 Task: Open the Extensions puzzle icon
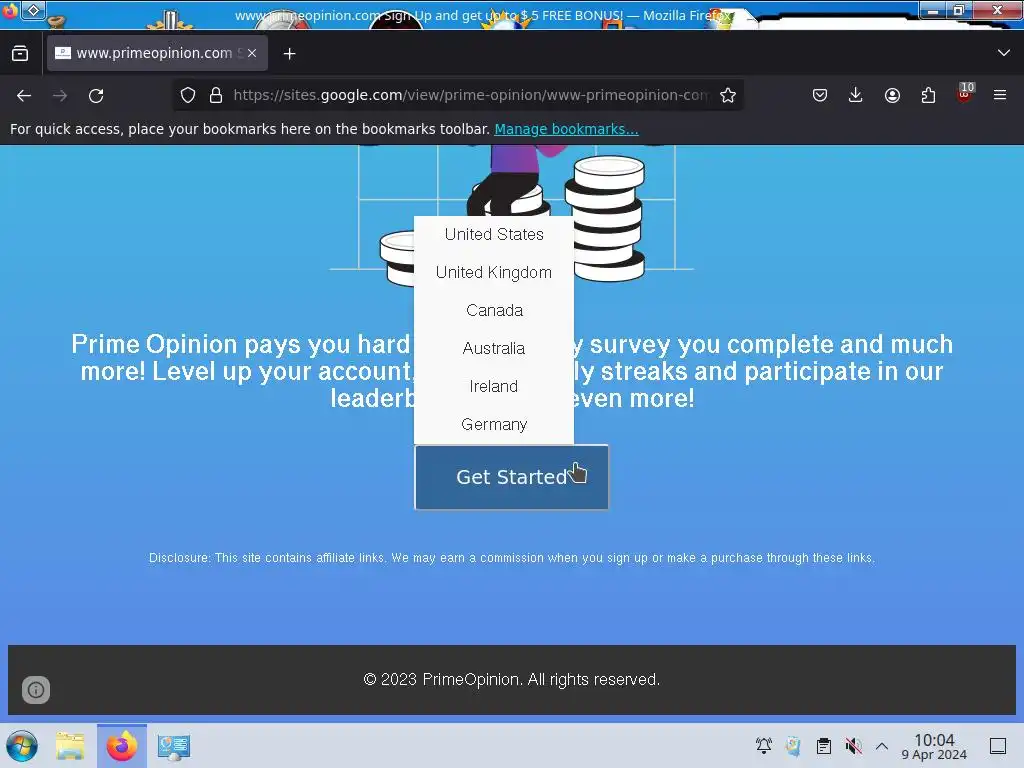tap(928, 95)
